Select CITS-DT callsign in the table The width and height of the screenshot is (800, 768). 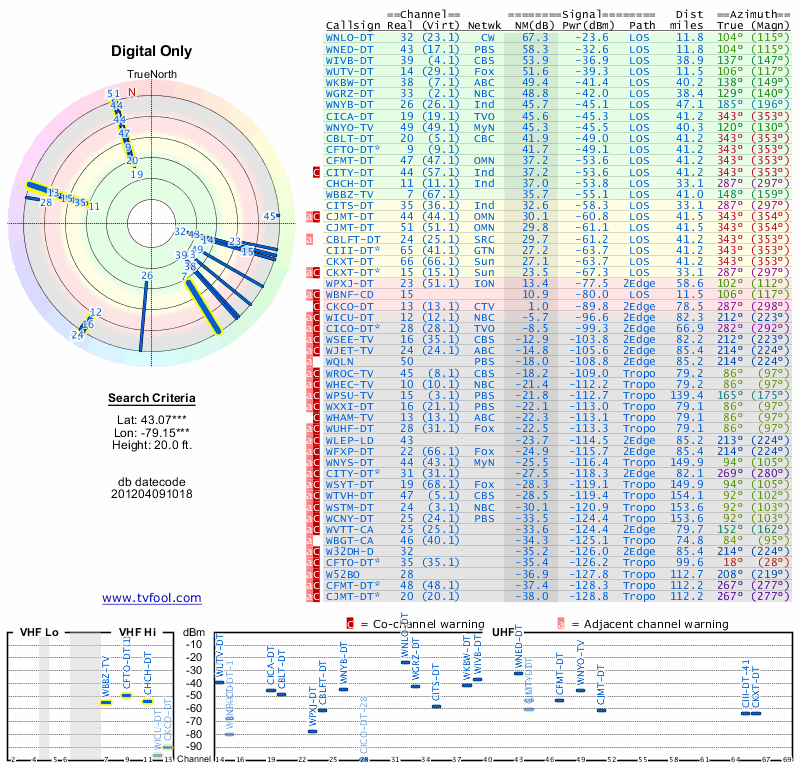[x=349, y=206]
